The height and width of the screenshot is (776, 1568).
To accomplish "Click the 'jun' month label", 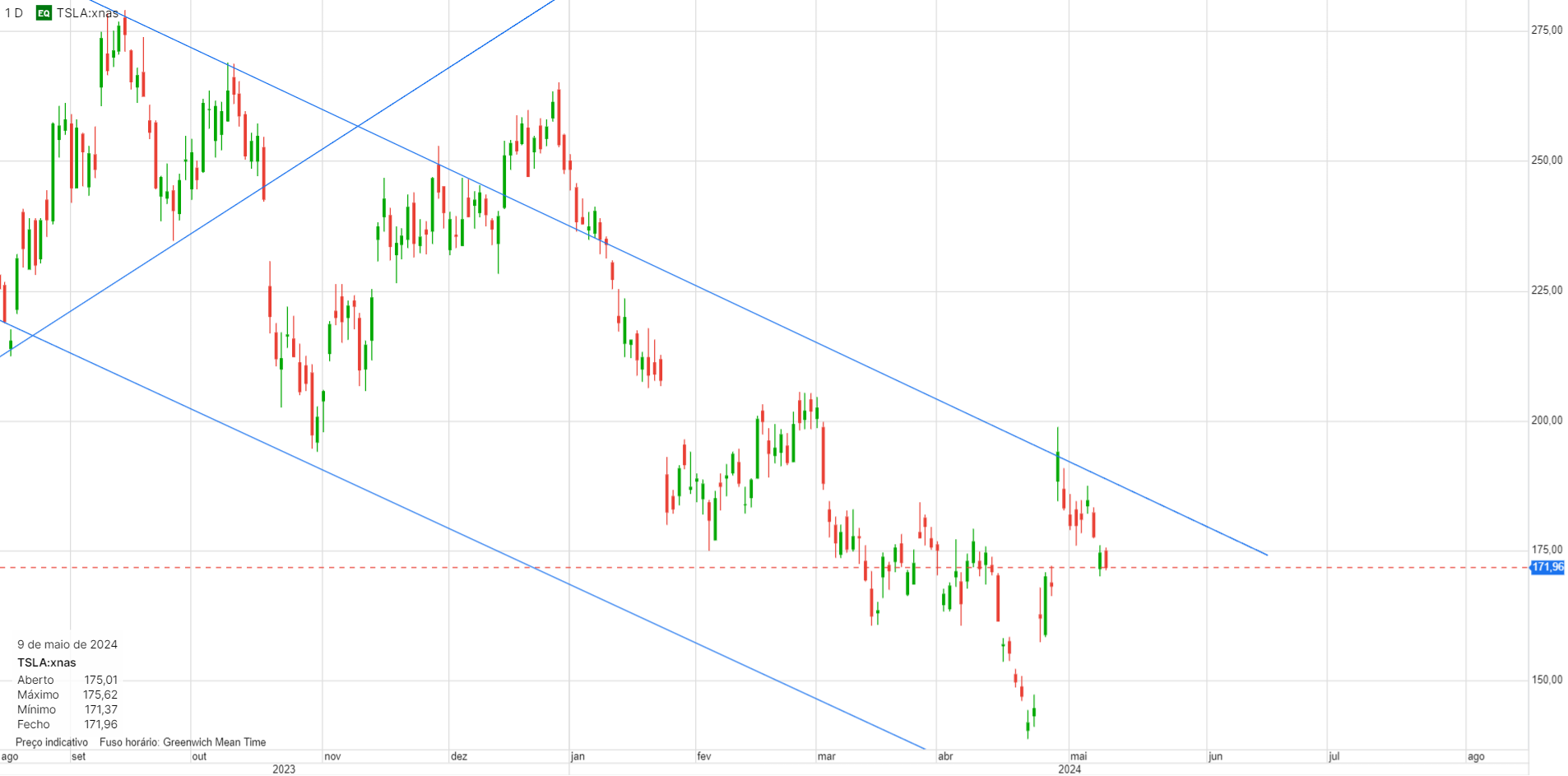I will click(1215, 756).
